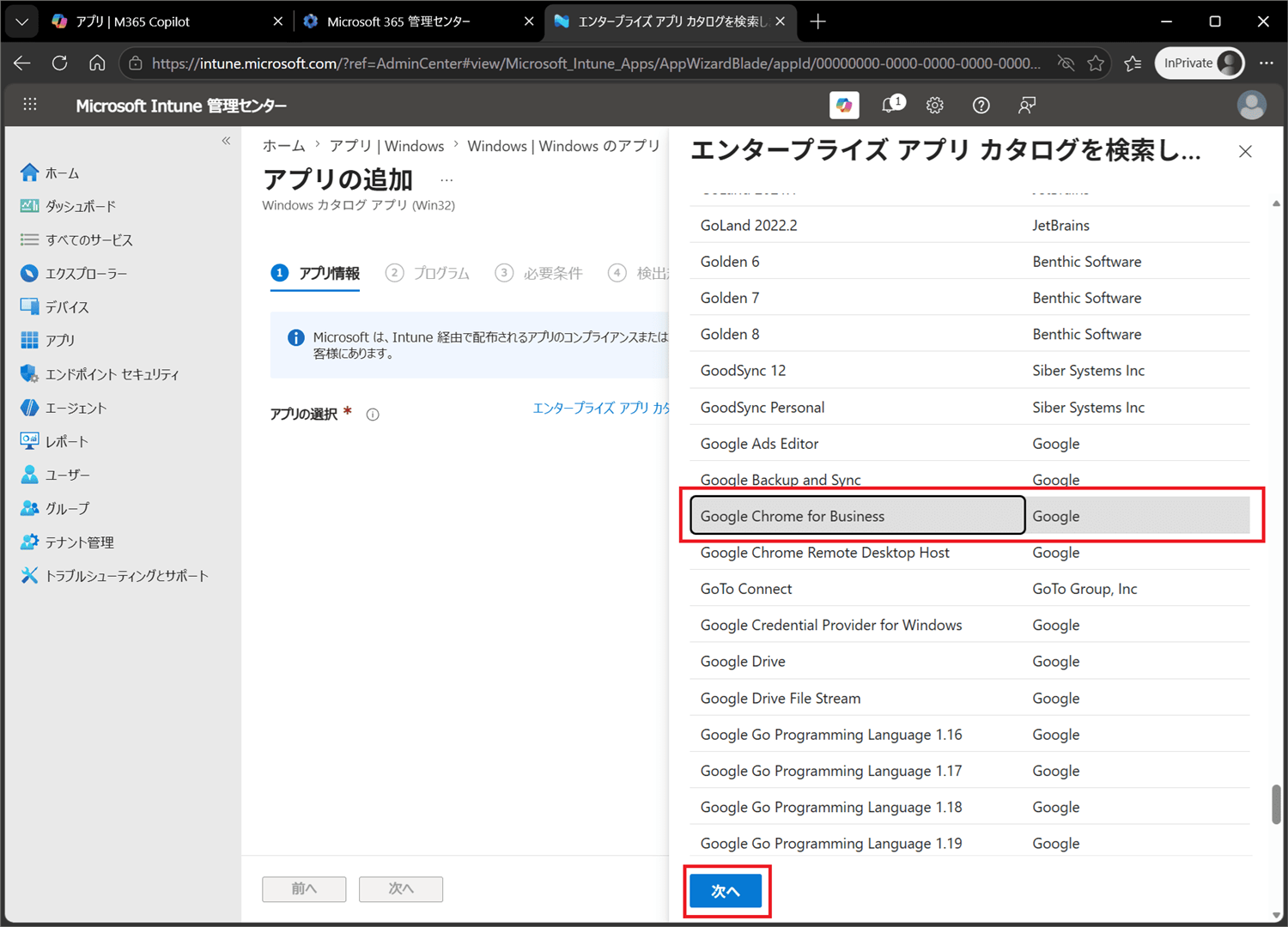Select Google Credential Provider for Windows

[x=970, y=625]
